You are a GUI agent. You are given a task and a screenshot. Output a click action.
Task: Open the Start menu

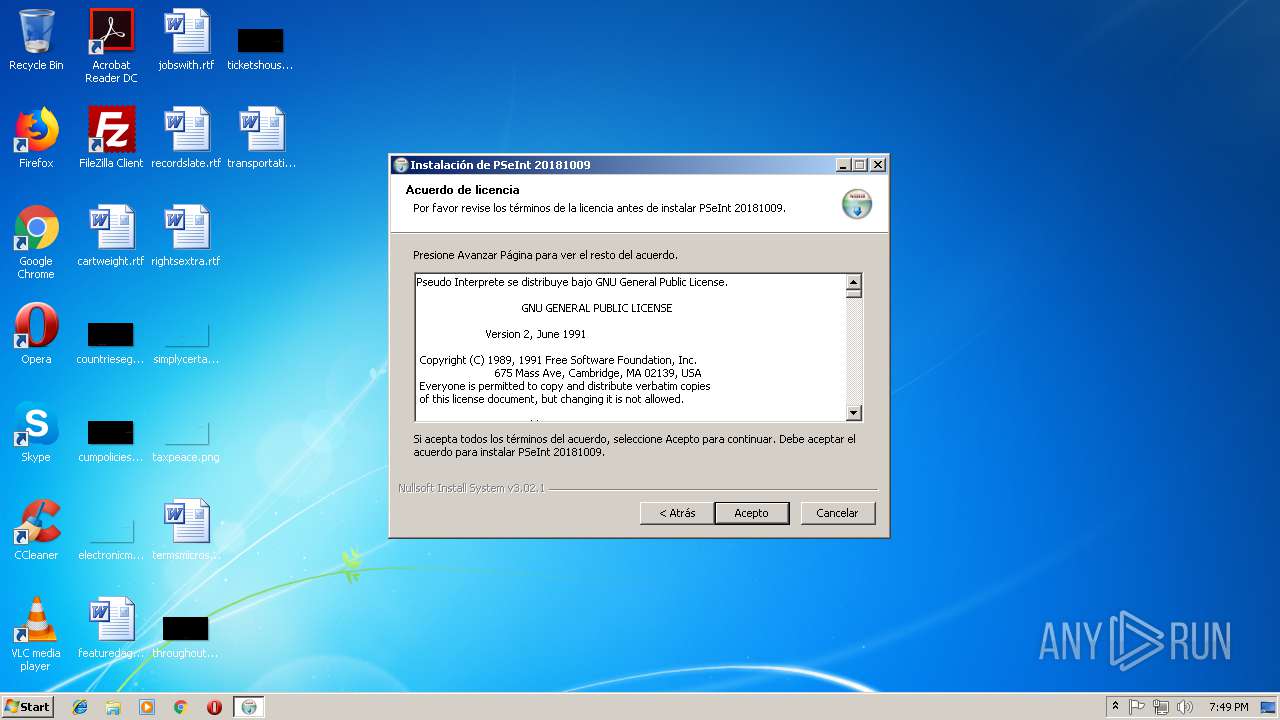click(x=27, y=707)
